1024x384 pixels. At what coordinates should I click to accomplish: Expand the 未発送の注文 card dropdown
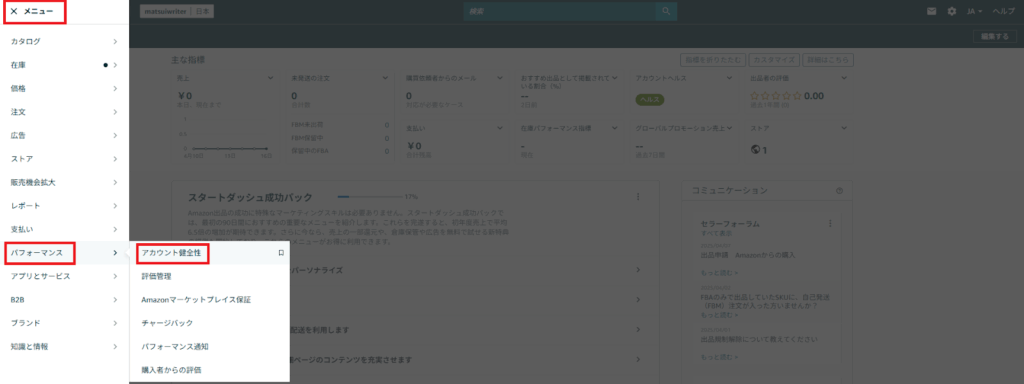pyautogui.click(x=385, y=78)
